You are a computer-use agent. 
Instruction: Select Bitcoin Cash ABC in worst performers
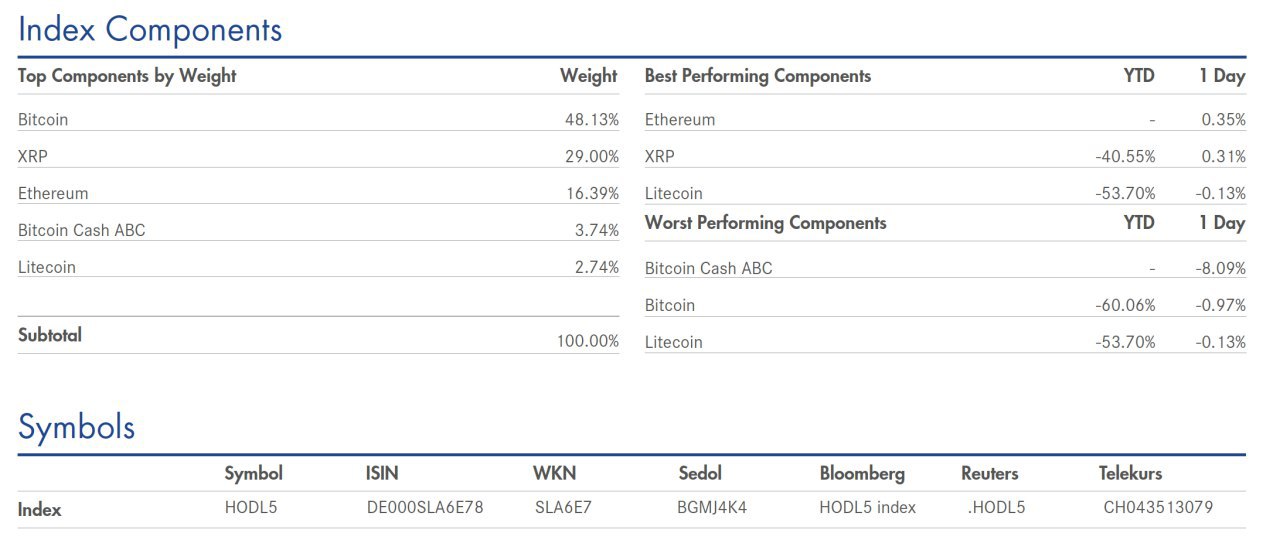coord(709,269)
